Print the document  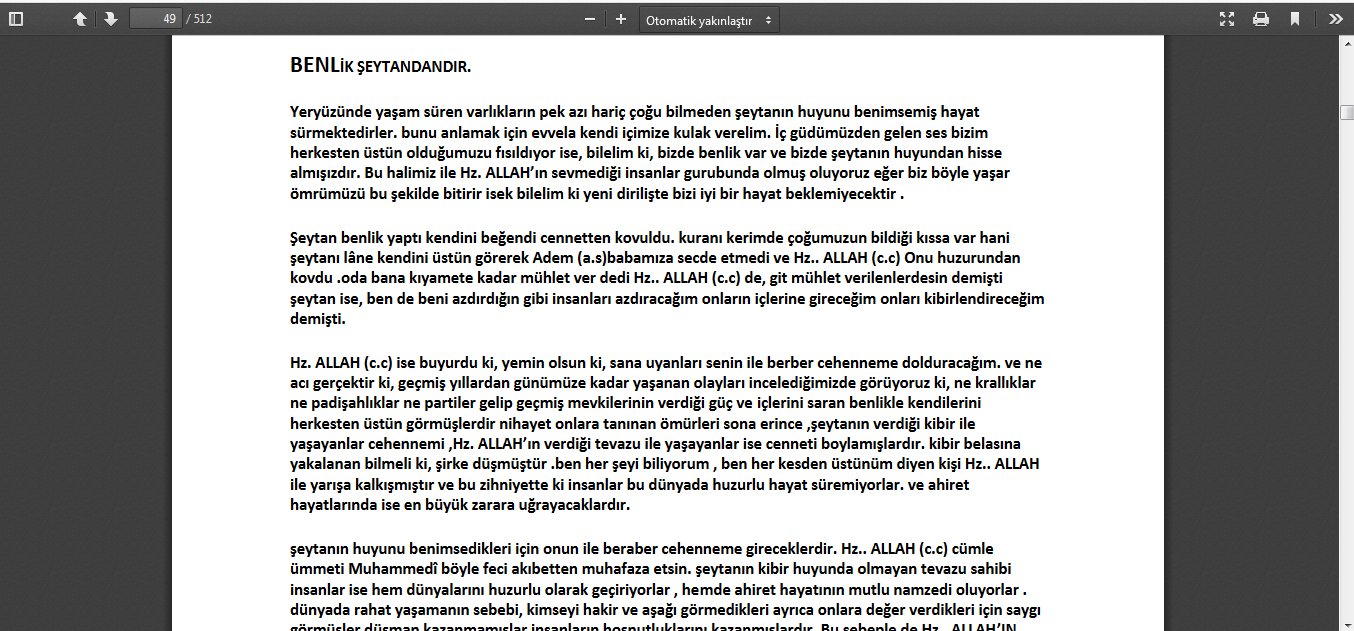point(1261,19)
